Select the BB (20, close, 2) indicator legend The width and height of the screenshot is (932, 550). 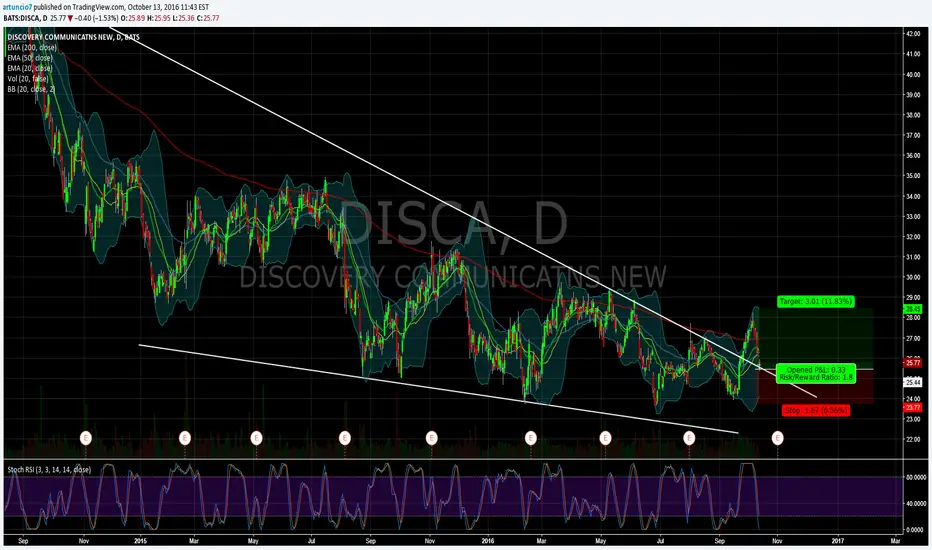[31, 89]
